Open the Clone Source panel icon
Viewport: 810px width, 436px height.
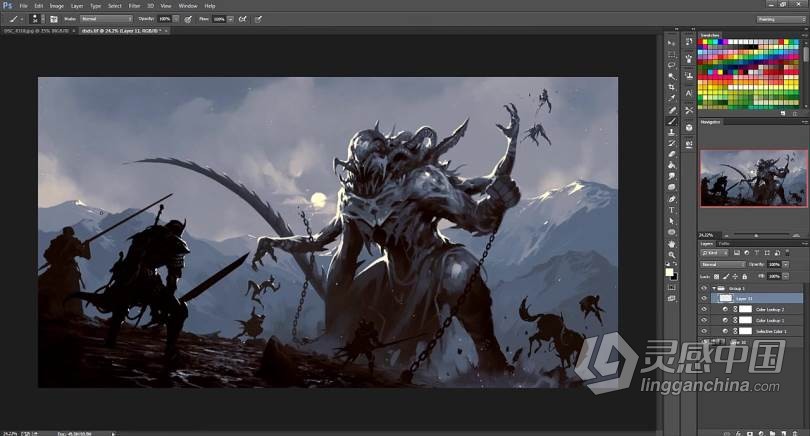[x=689, y=75]
